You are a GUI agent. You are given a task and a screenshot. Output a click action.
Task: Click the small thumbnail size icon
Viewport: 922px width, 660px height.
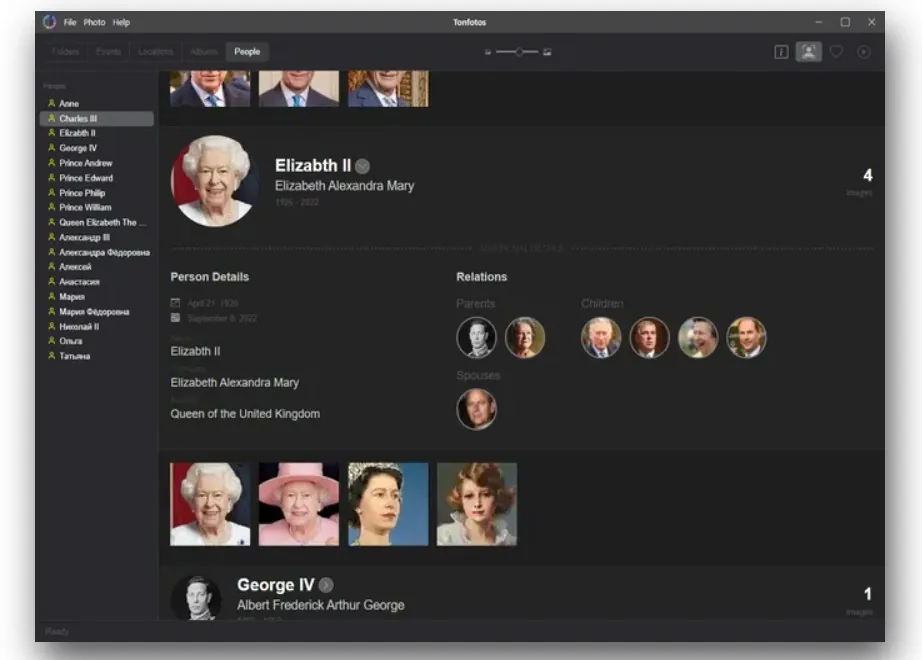pos(487,52)
